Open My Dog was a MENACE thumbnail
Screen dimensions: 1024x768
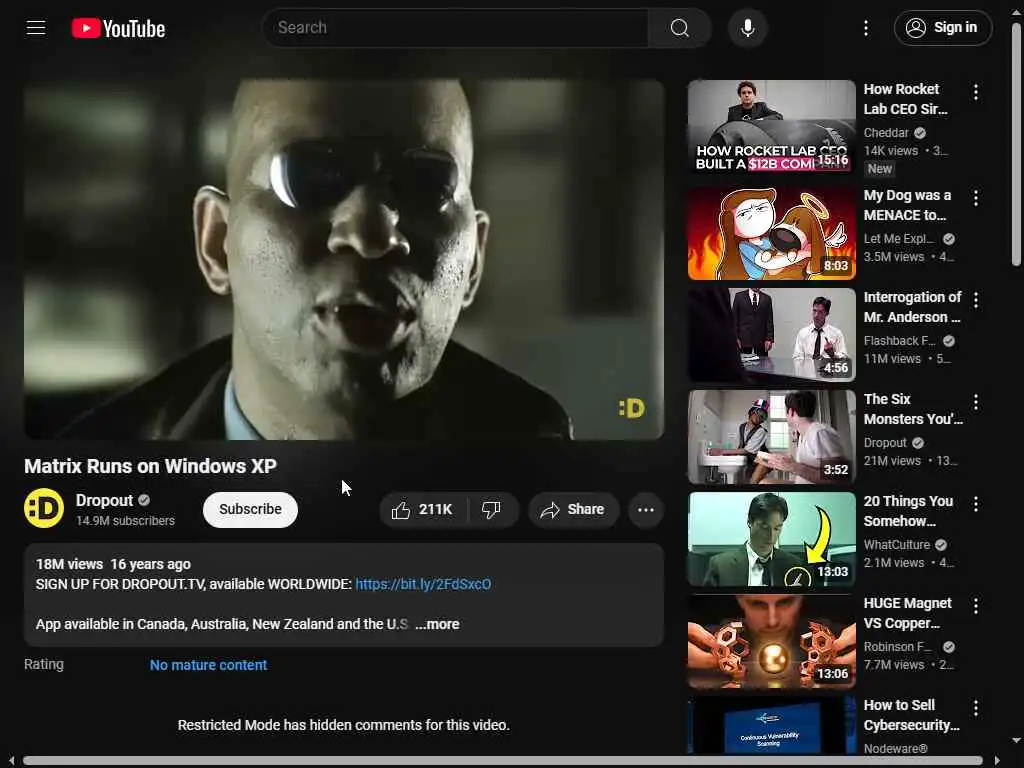tap(771, 233)
